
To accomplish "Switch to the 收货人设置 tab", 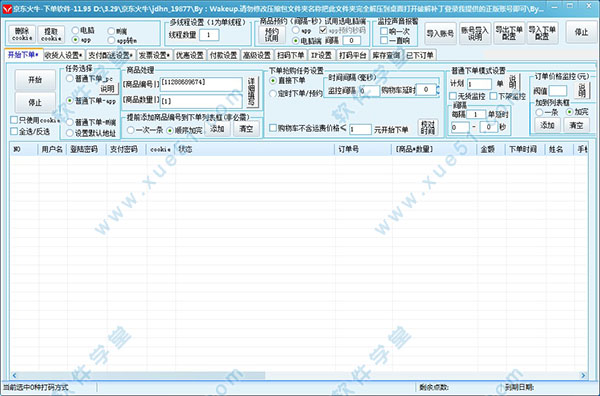I will pyautogui.click(x=64, y=55).
